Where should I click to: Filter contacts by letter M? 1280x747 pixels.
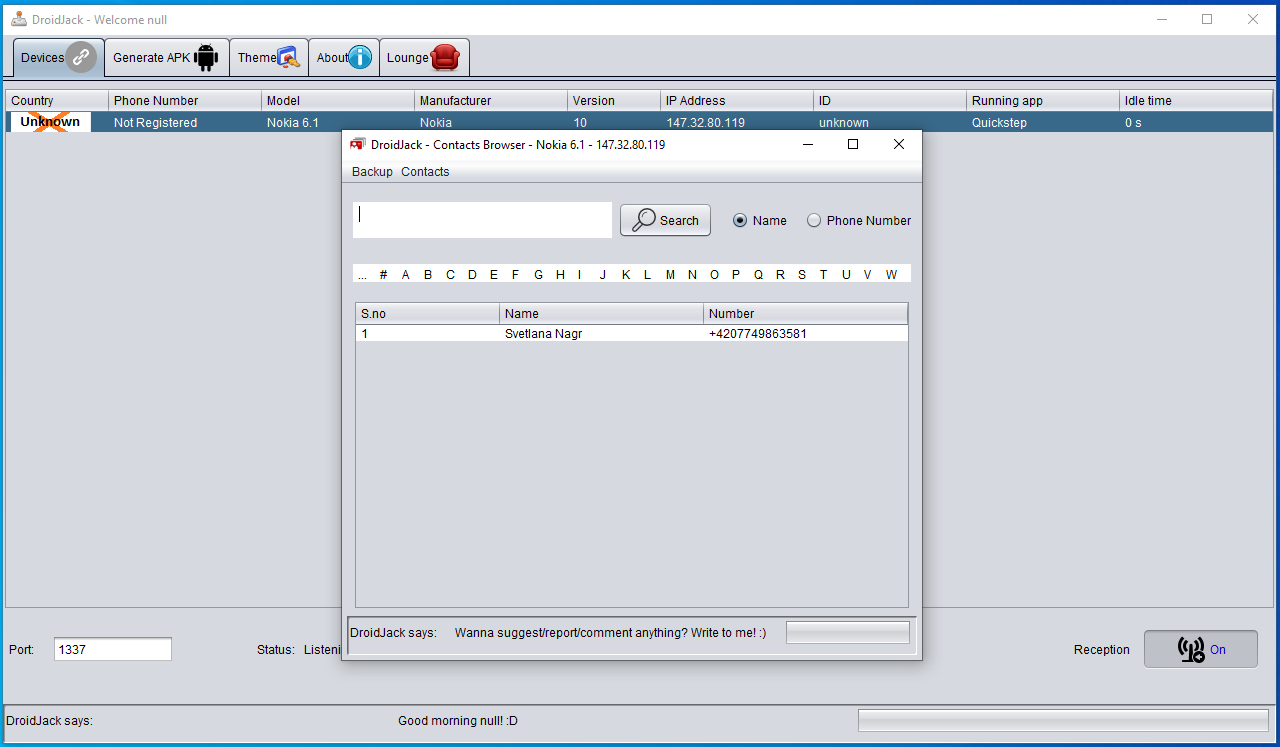(670, 274)
